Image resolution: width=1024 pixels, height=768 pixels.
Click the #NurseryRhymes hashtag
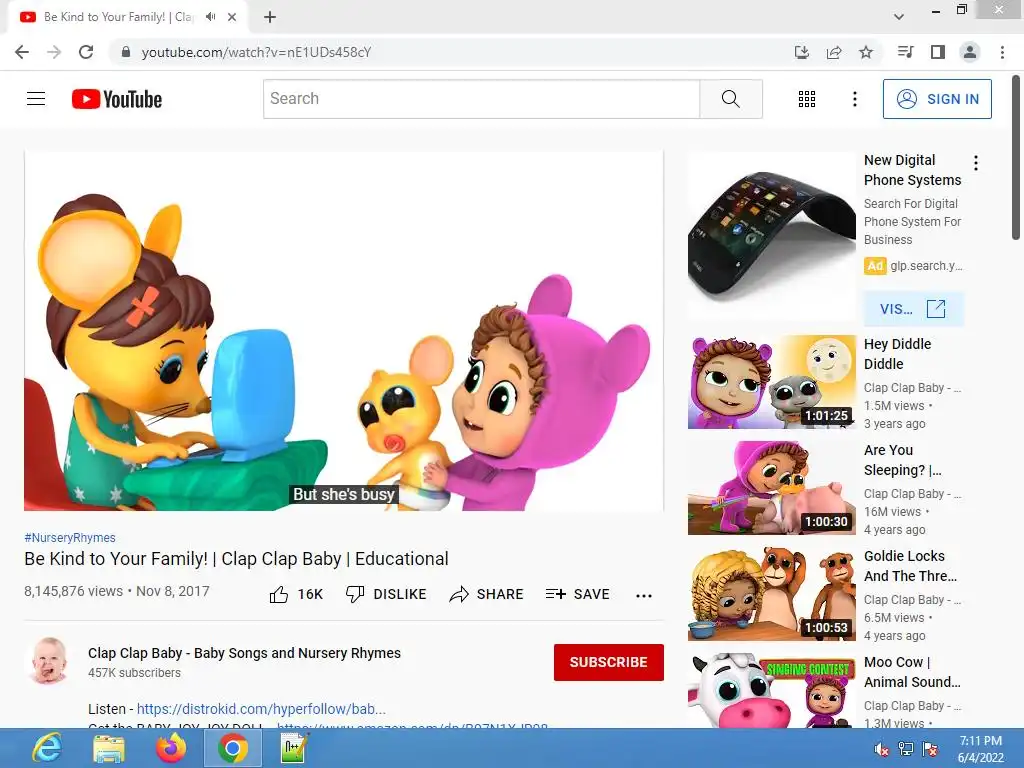click(70, 537)
